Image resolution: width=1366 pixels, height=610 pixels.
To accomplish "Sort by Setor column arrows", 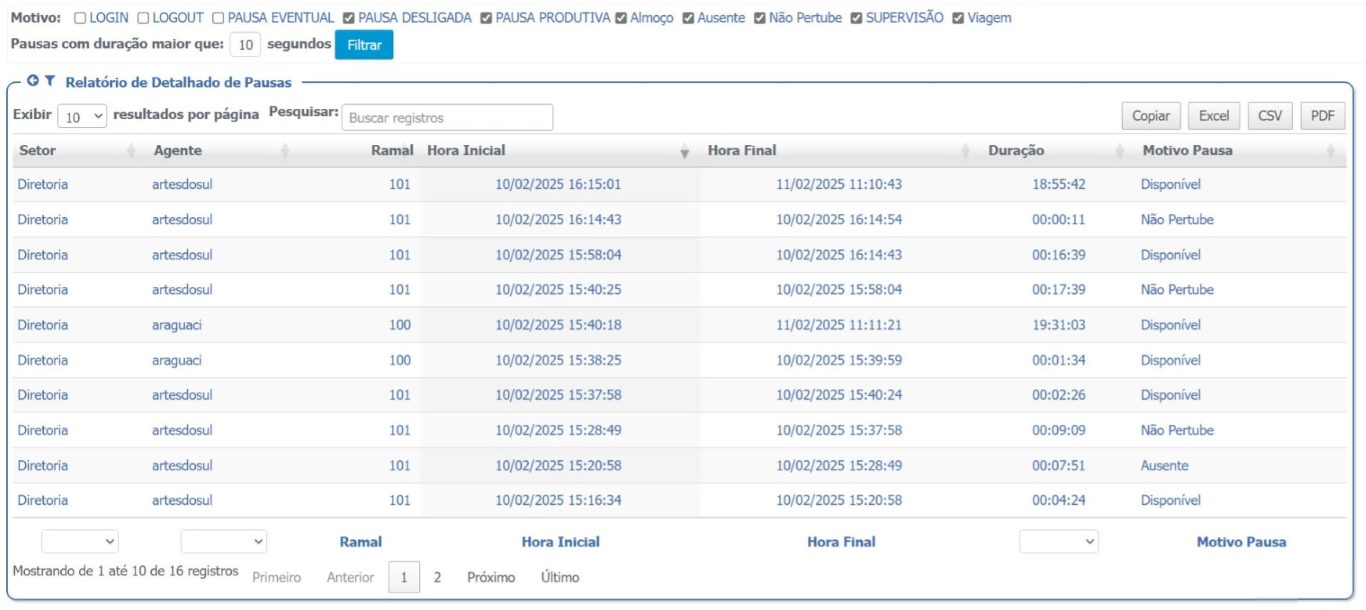I will coord(131,151).
